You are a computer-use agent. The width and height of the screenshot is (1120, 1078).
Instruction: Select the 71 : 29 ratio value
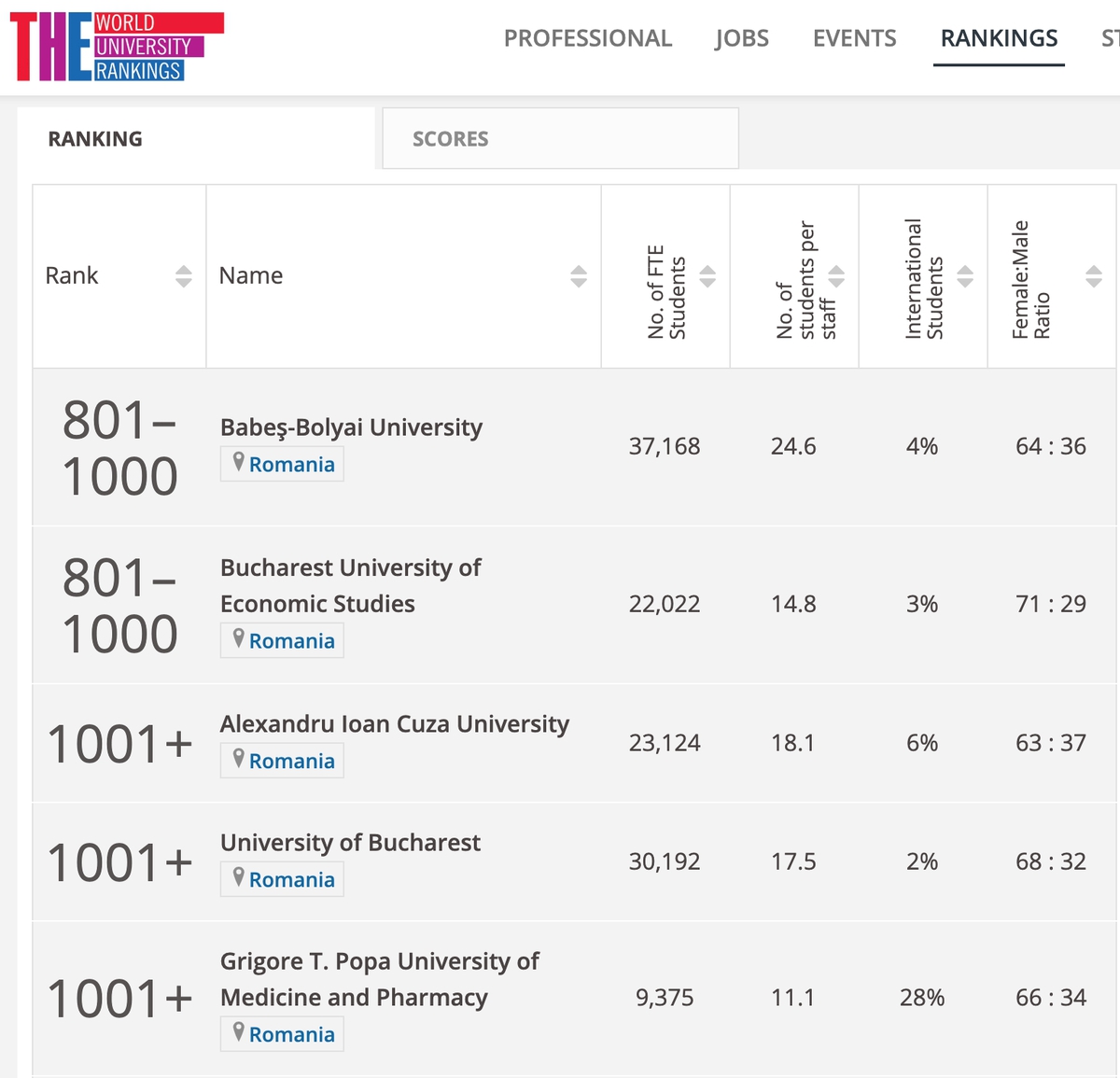point(1051,604)
